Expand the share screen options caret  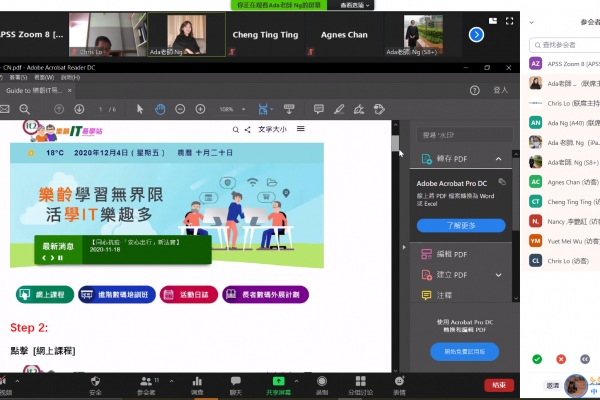[x=296, y=381]
